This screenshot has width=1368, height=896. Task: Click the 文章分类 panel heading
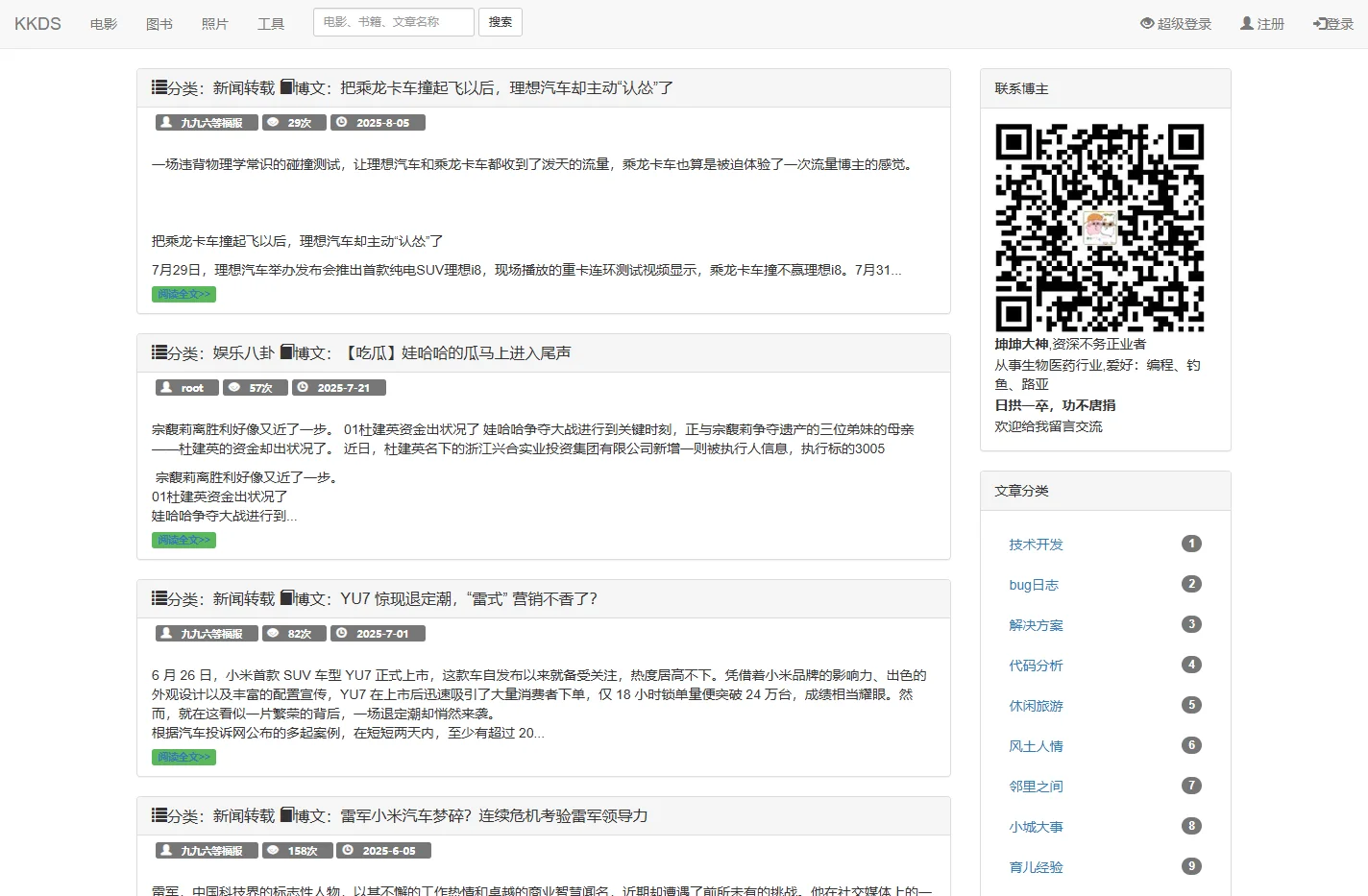1106,491
